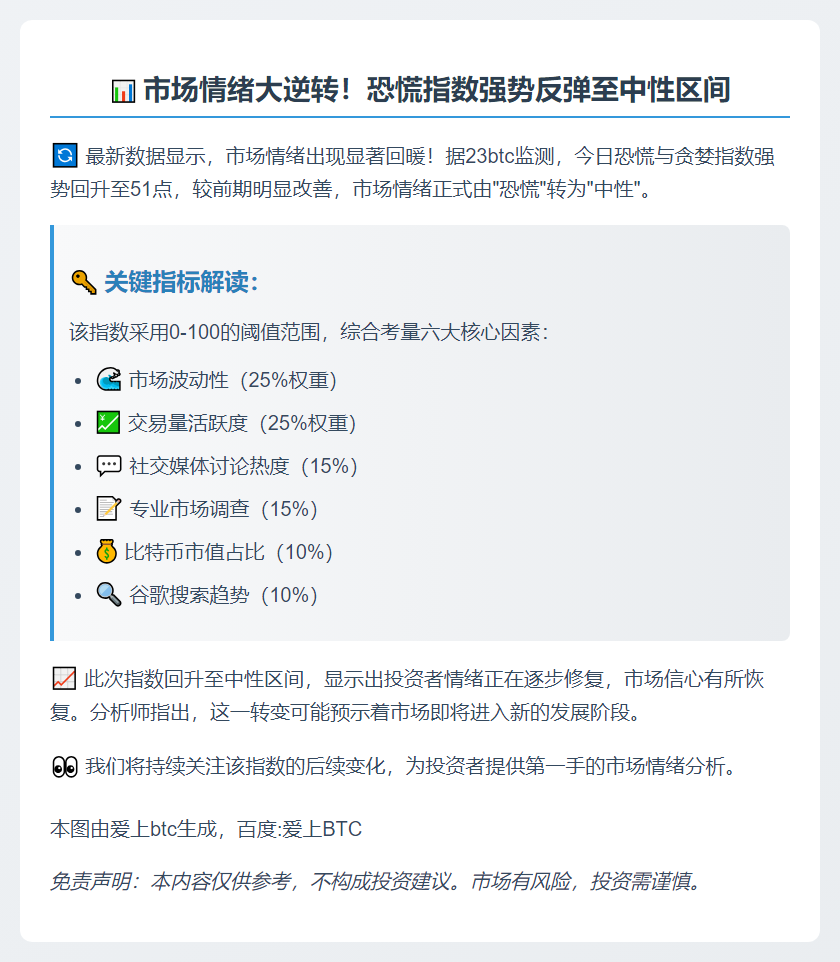Screen dimensions: 840x962
Task: Click the money bag emoji beside 比特币市值占比
Action: [107, 552]
